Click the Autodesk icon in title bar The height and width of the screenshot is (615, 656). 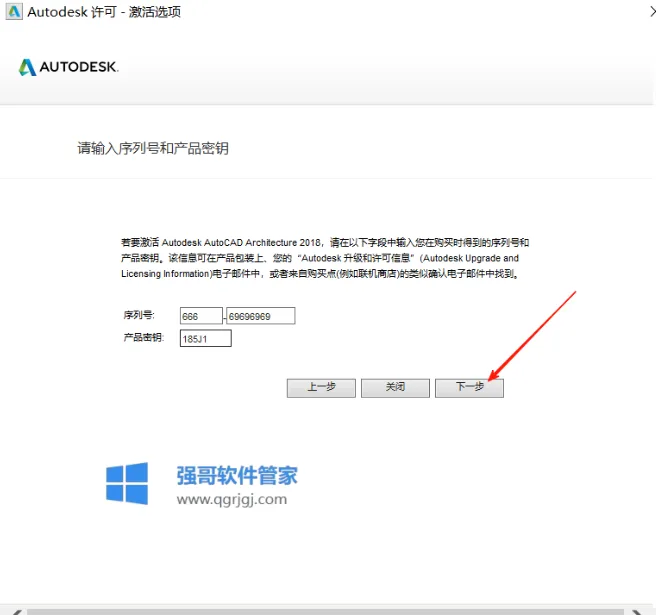(14, 11)
